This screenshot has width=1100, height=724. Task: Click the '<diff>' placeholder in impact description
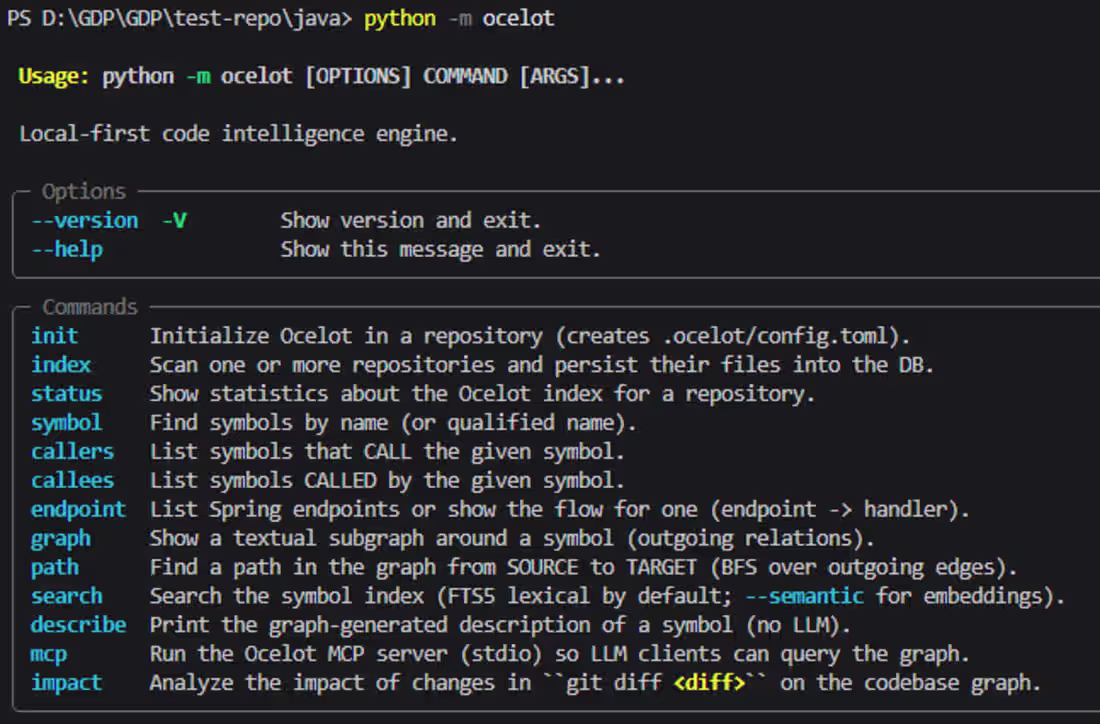pos(709,683)
